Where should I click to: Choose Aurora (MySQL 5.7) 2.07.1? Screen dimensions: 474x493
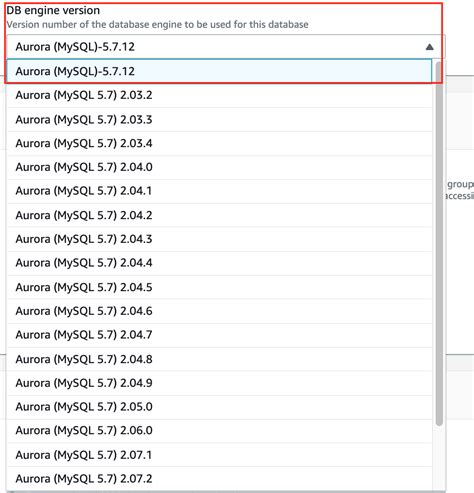219,455
